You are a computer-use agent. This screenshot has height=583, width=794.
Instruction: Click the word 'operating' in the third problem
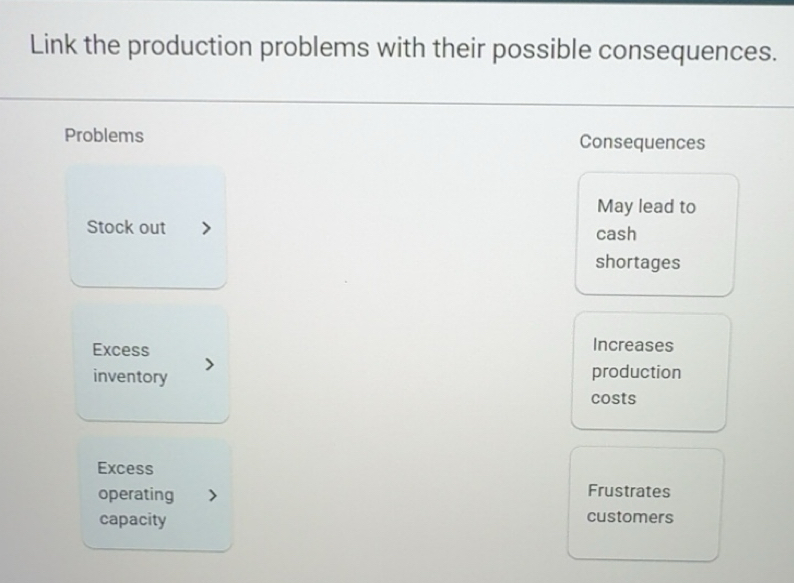135,494
